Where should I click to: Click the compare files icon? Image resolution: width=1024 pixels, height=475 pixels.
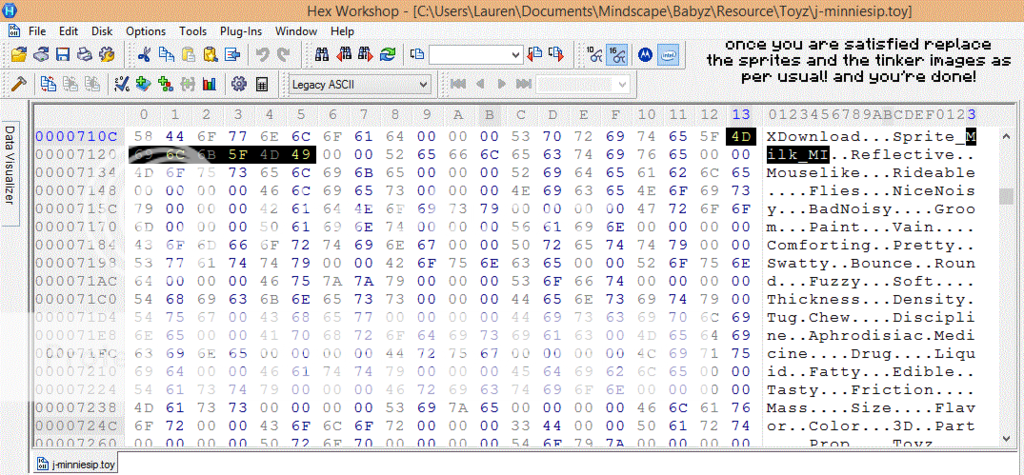[49, 84]
